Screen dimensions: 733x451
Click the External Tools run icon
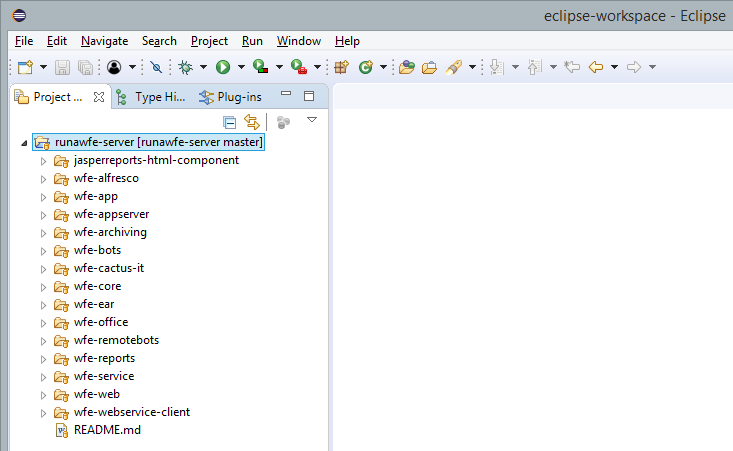[299, 67]
